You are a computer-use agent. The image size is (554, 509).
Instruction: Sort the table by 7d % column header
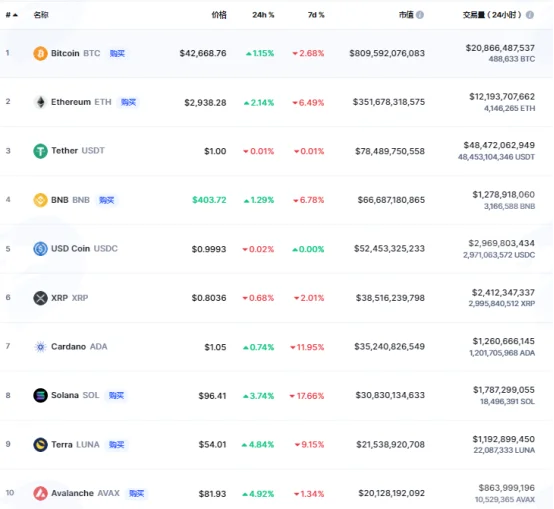(x=316, y=15)
